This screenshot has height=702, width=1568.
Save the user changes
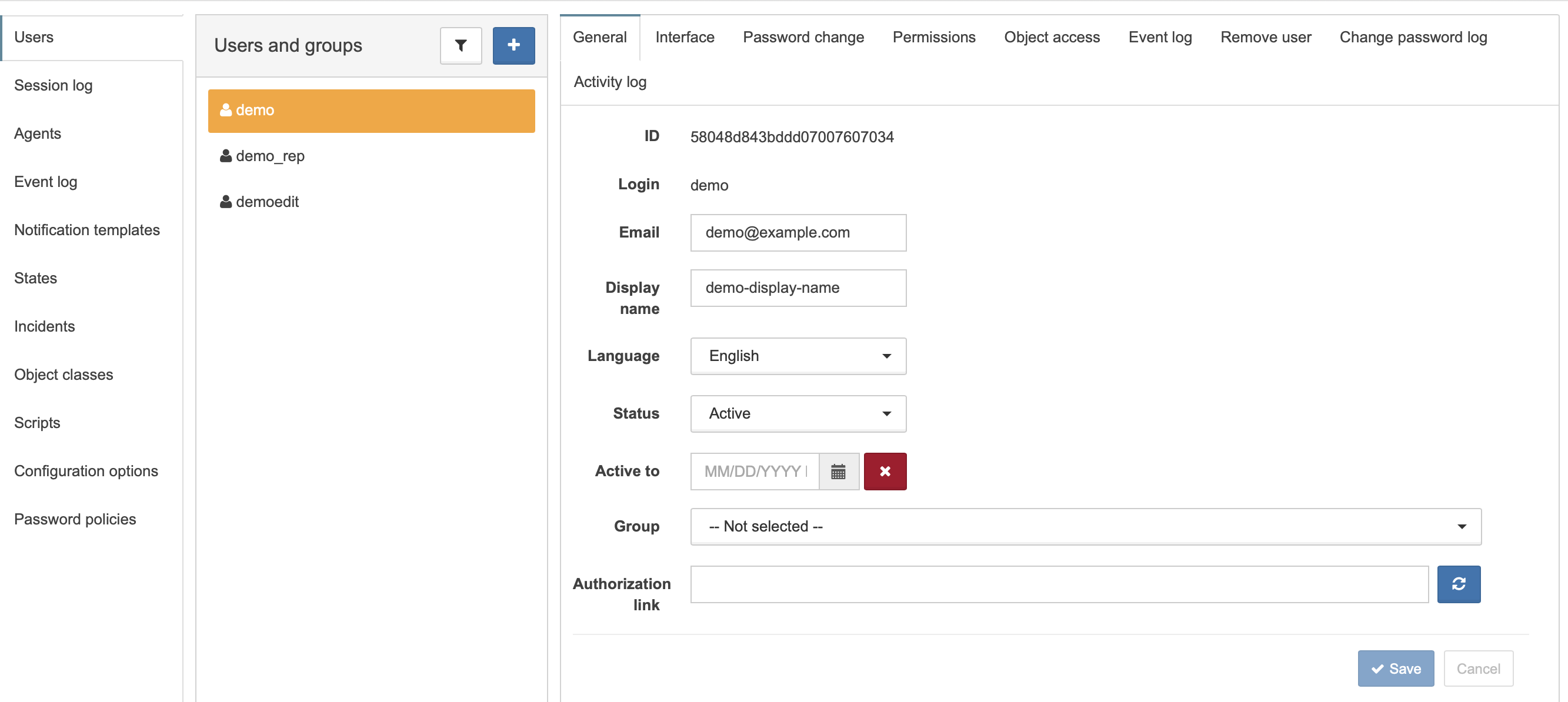click(x=1396, y=668)
